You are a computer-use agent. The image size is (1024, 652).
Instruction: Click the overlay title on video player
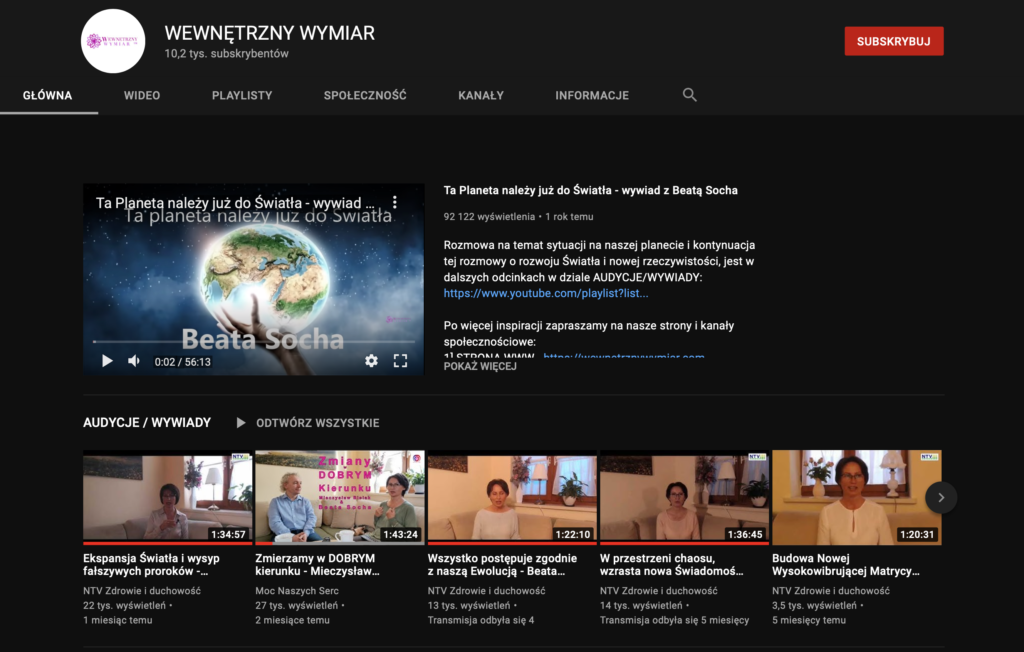(x=235, y=203)
